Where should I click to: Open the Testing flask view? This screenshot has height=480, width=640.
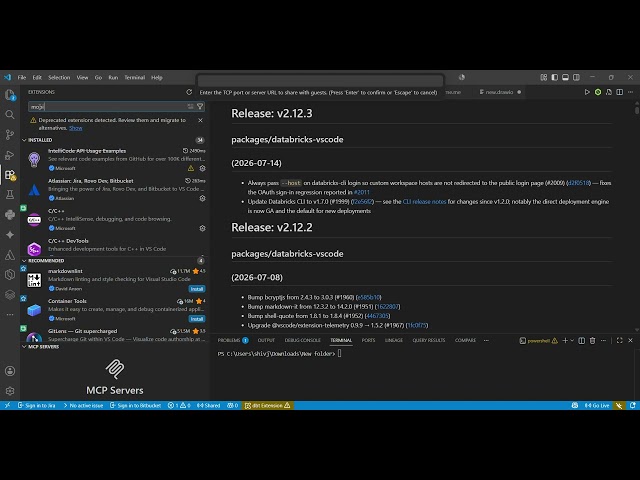tap(10, 195)
